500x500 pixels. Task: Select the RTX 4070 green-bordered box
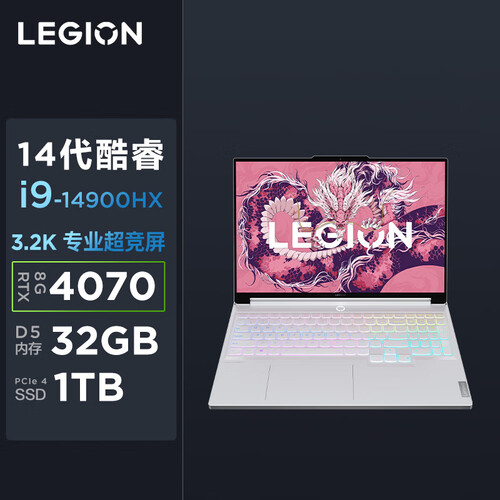point(88,287)
